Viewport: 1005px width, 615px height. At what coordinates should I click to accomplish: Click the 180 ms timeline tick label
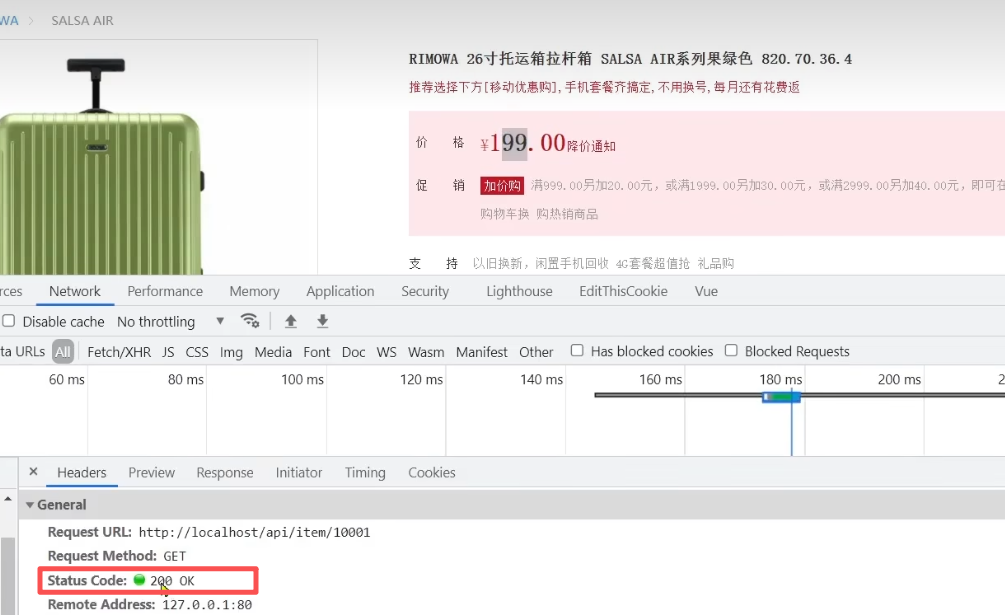(x=781, y=379)
